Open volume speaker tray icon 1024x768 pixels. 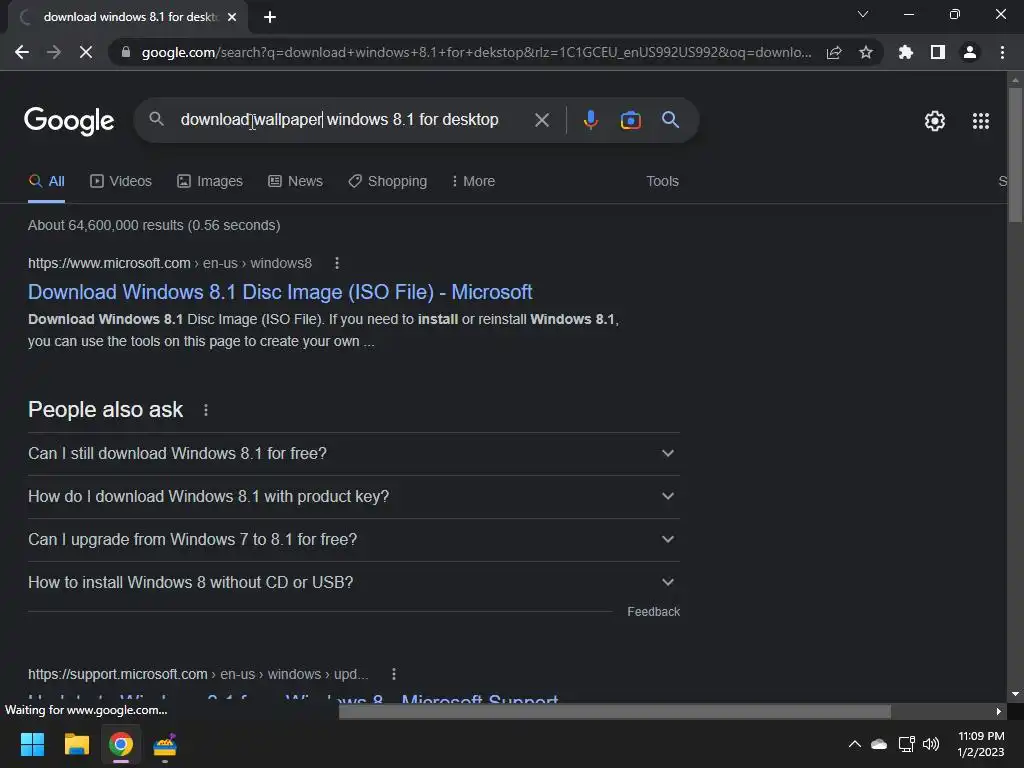click(x=931, y=744)
